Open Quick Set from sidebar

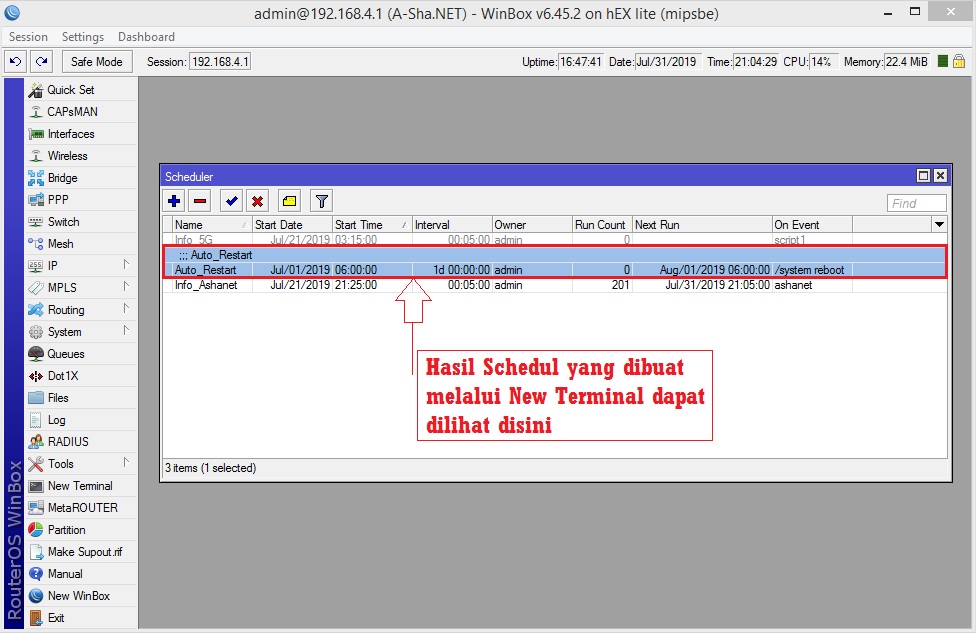point(70,90)
